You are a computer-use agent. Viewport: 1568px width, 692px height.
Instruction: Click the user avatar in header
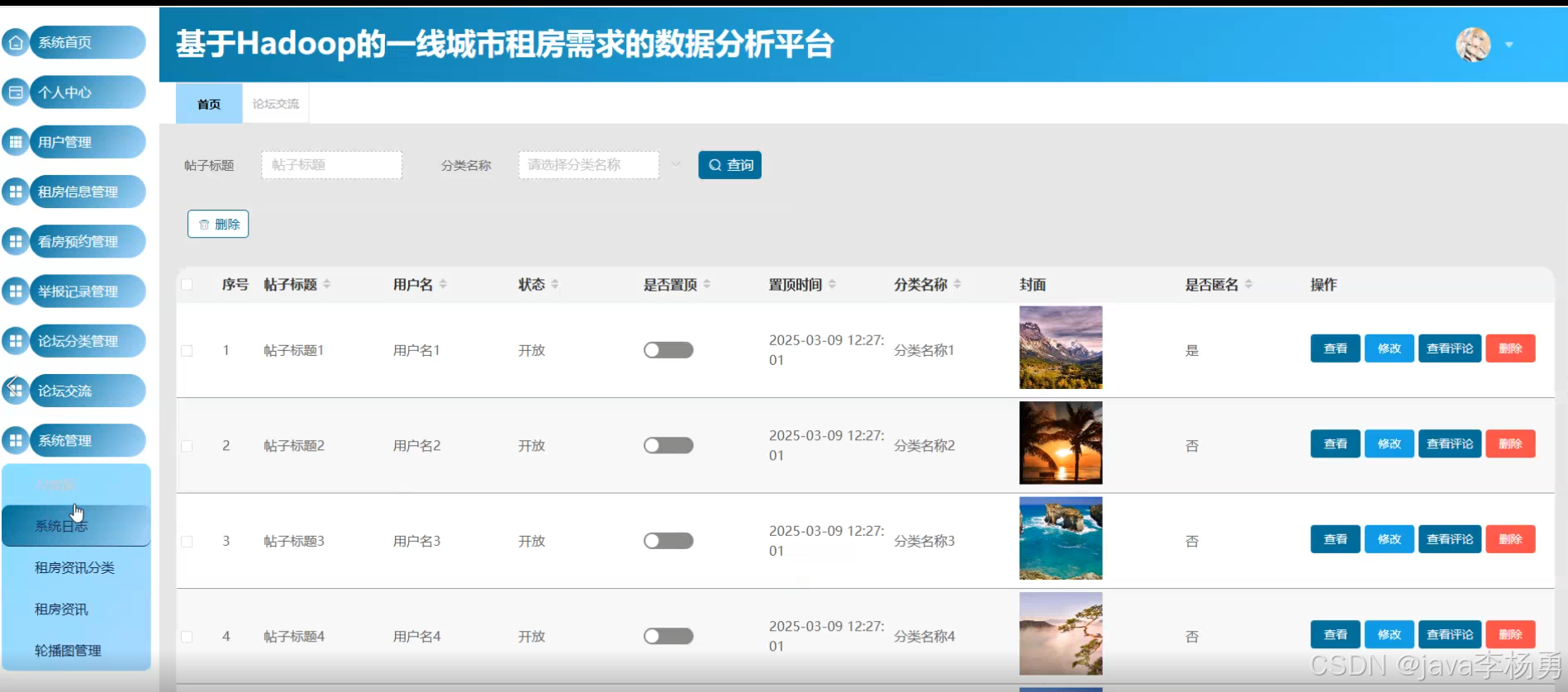point(1473,45)
